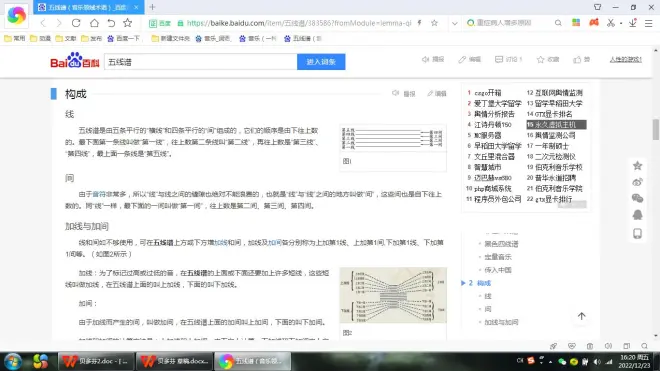660x371 pixels.
Task: Share via the Weibo icon in floating sidebar
Action: [637, 182]
